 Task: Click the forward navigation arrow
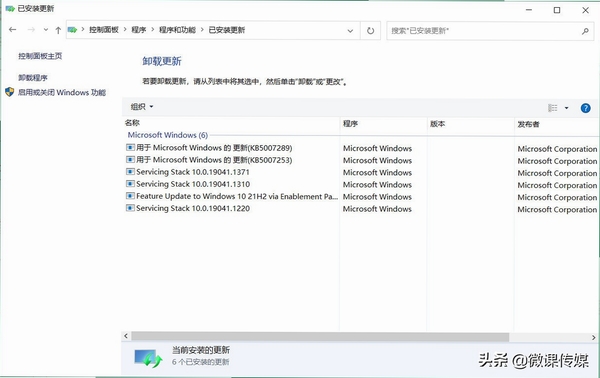coord(31,30)
